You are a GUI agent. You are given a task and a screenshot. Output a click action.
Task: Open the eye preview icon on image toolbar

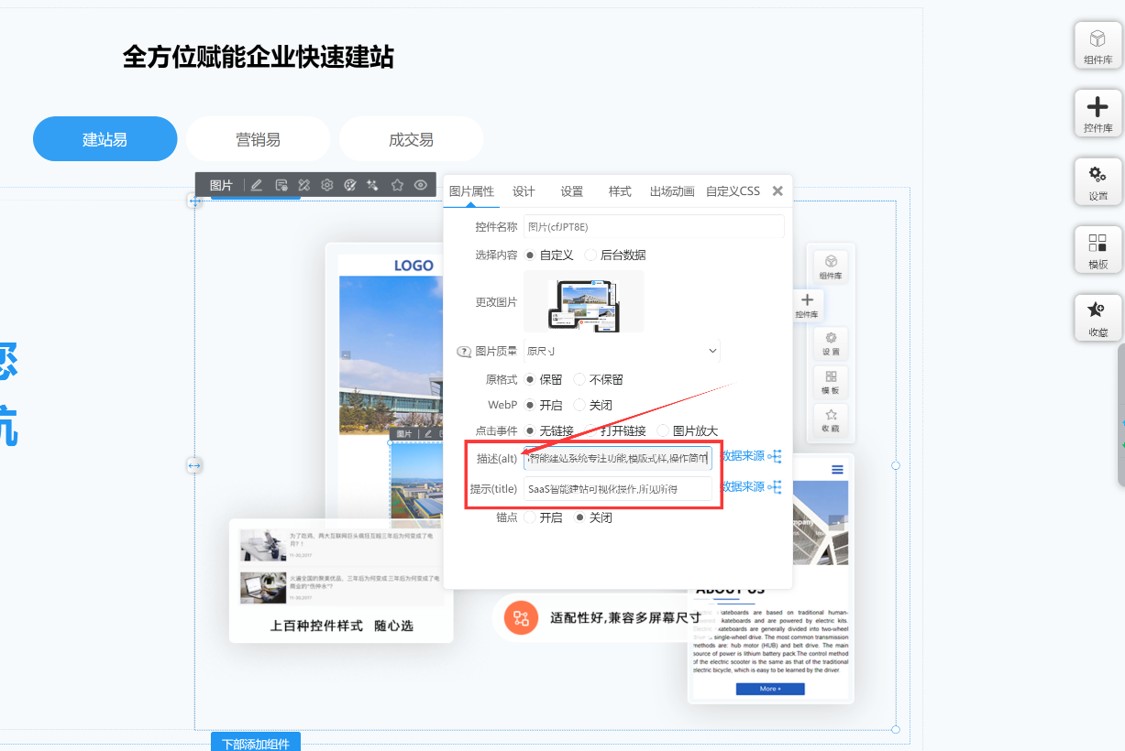point(420,184)
